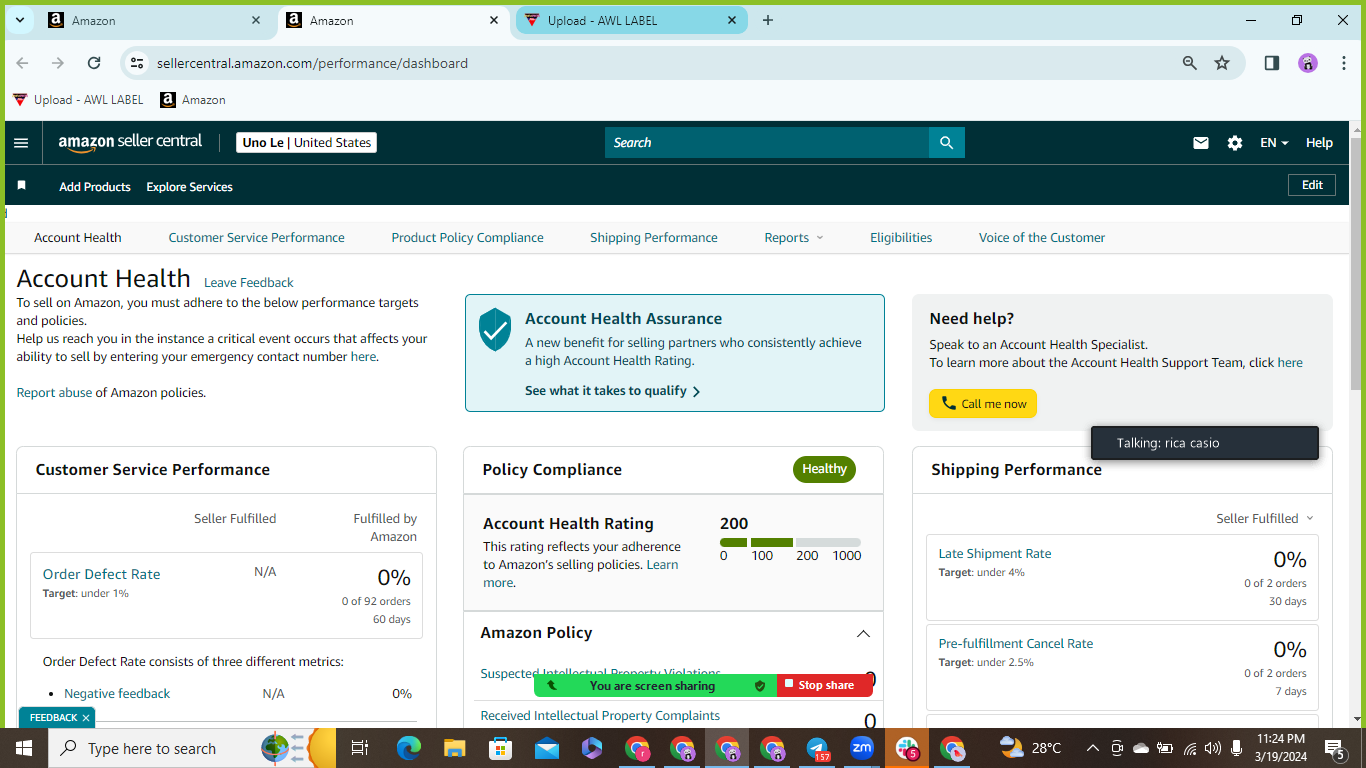Screen dimensions: 1366x768
Task: View the Voice of the Customer tab
Action: [1042, 238]
